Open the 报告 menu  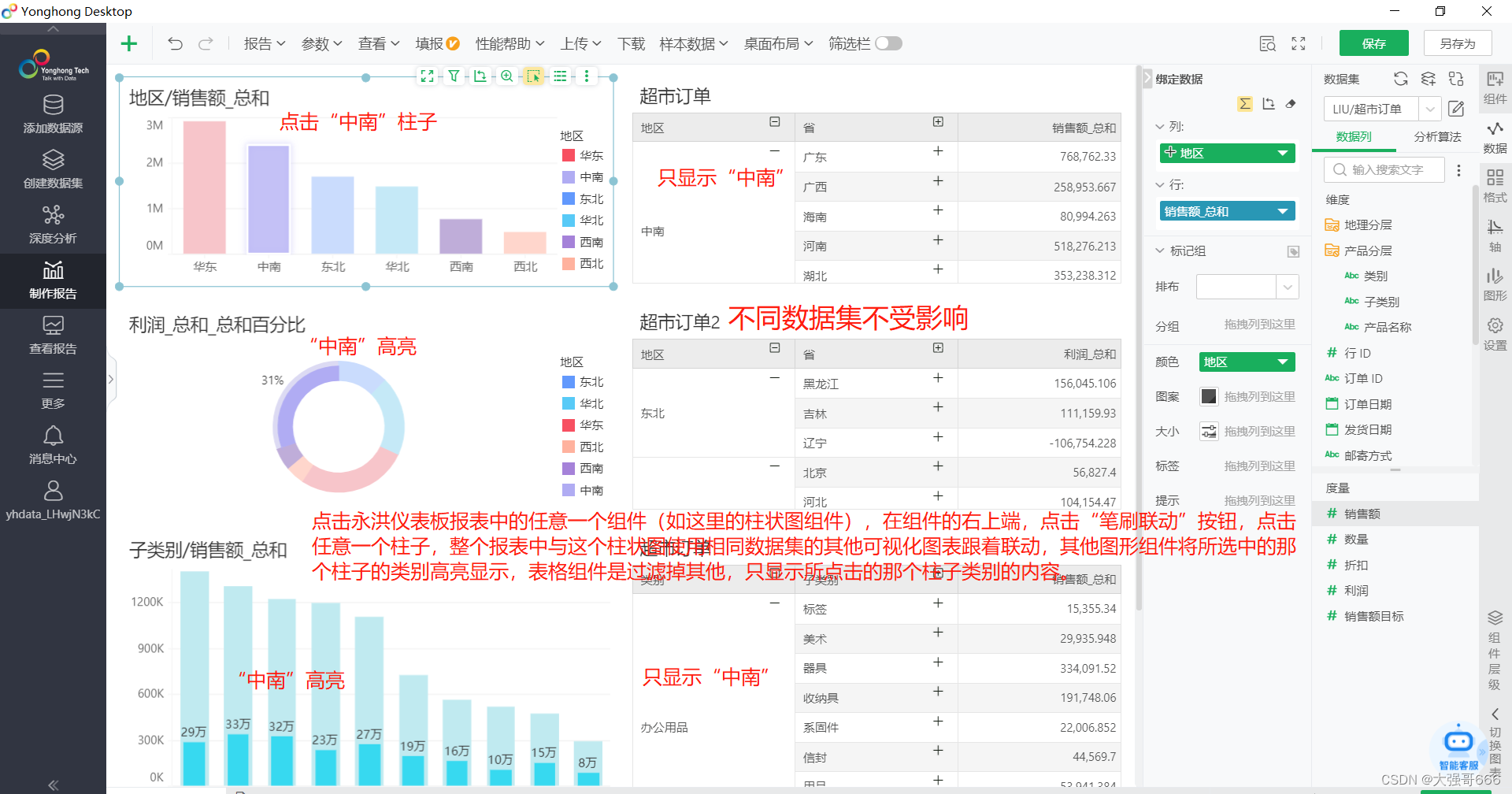pos(265,43)
